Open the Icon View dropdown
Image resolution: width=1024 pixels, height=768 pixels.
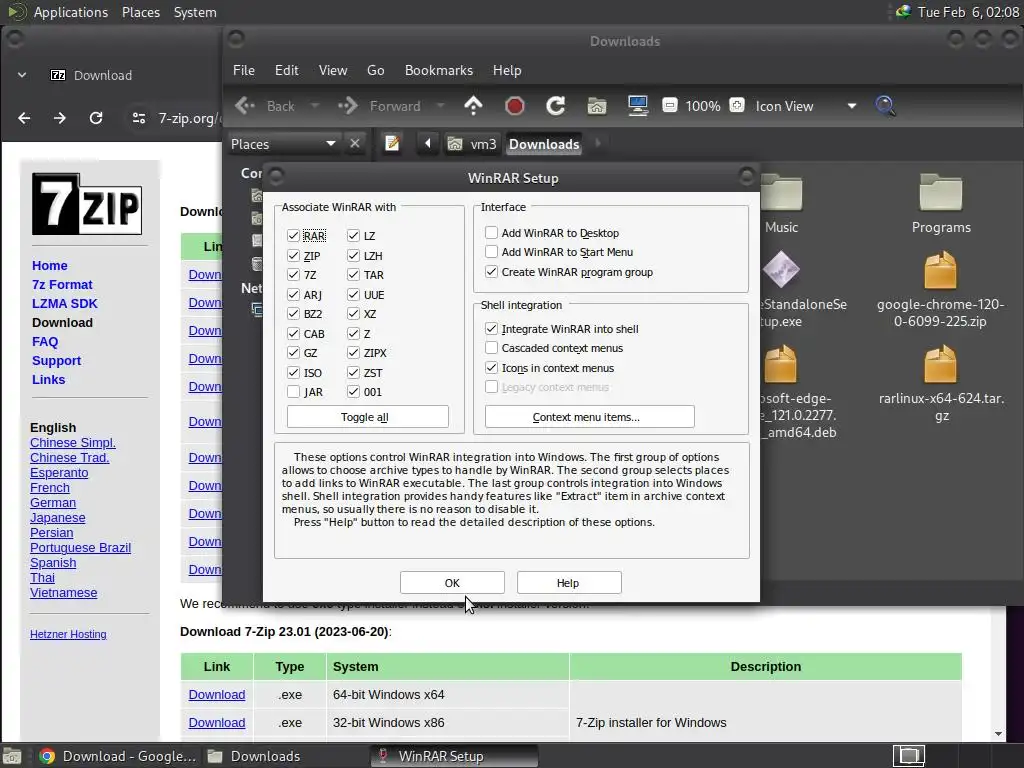[806, 106]
